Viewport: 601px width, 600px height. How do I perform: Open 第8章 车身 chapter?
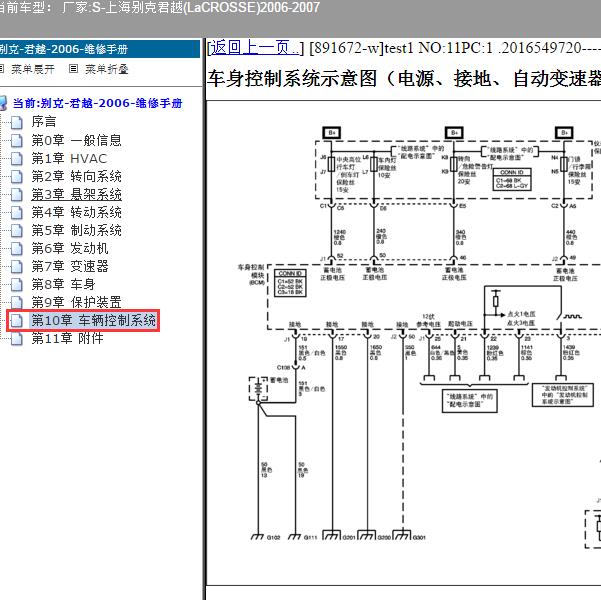pyautogui.click(x=63, y=284)
